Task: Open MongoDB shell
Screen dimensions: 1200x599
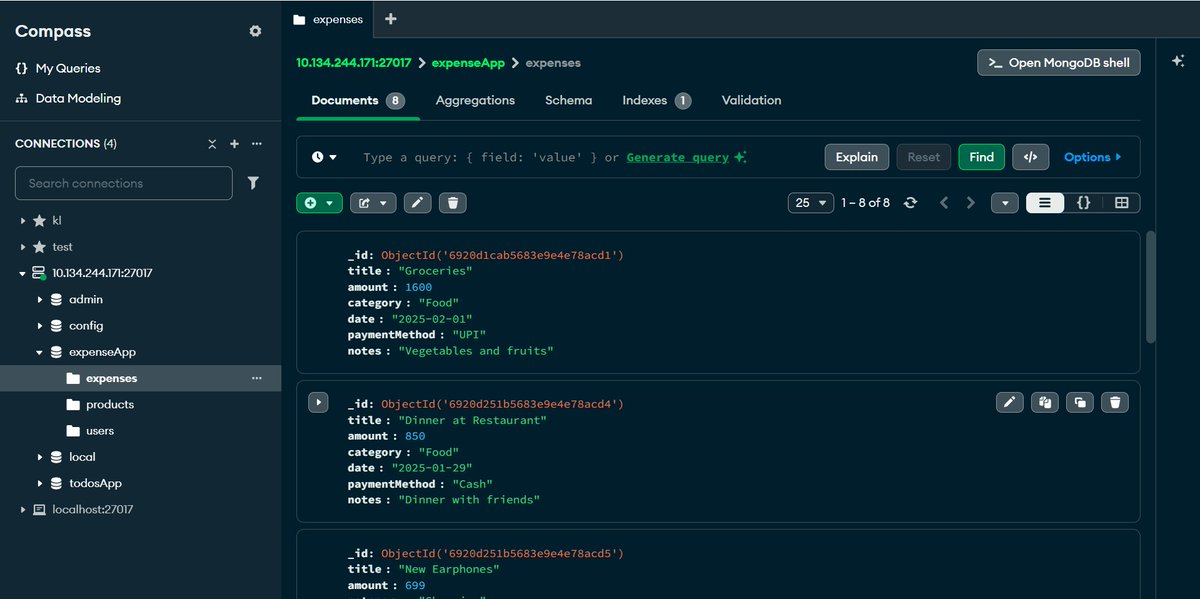Action: 1059,62
